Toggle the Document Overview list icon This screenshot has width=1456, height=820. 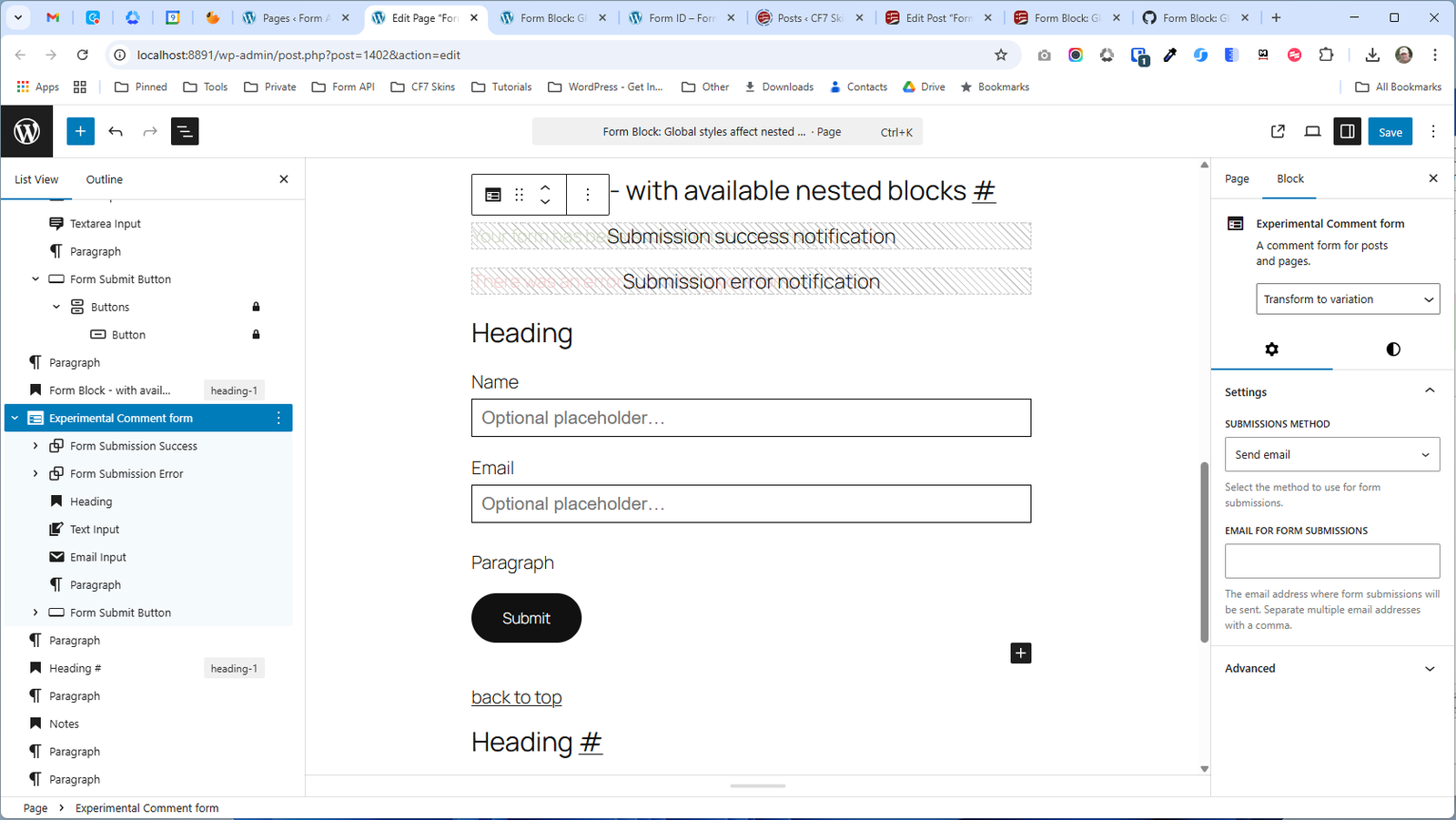185,132
